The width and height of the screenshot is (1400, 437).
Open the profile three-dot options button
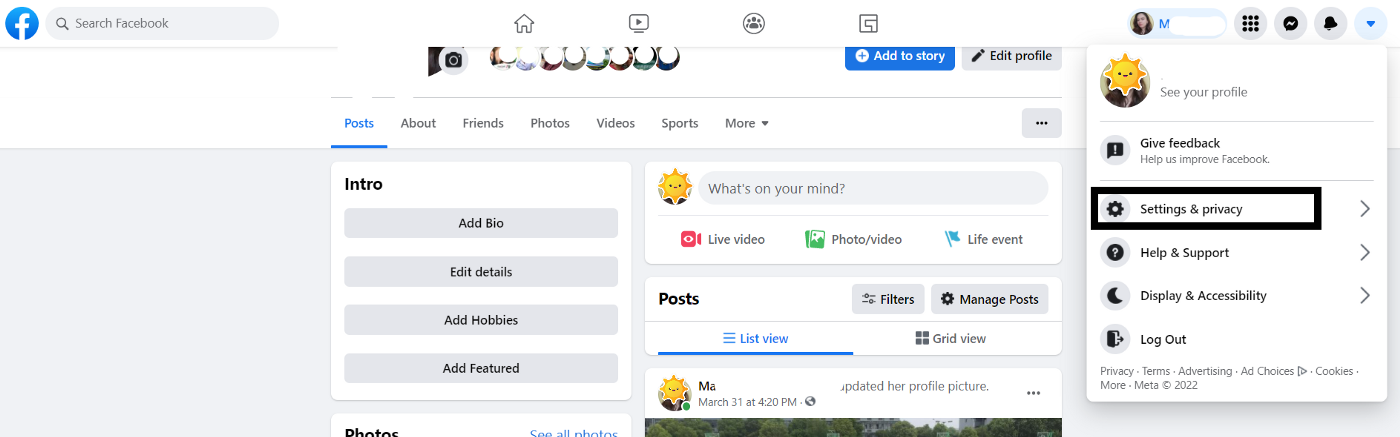tap(1041, 123)
